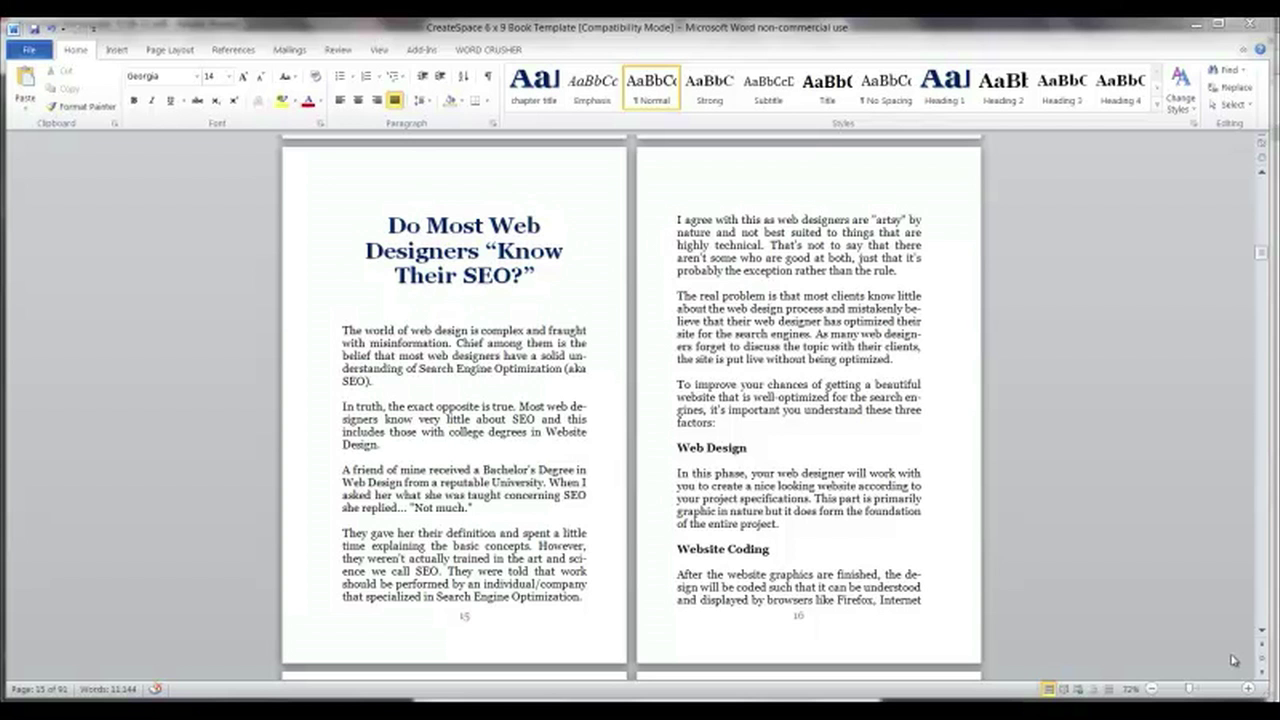Align text to the left
This screenshot has height=720, width=1280.
coord(340,100)
